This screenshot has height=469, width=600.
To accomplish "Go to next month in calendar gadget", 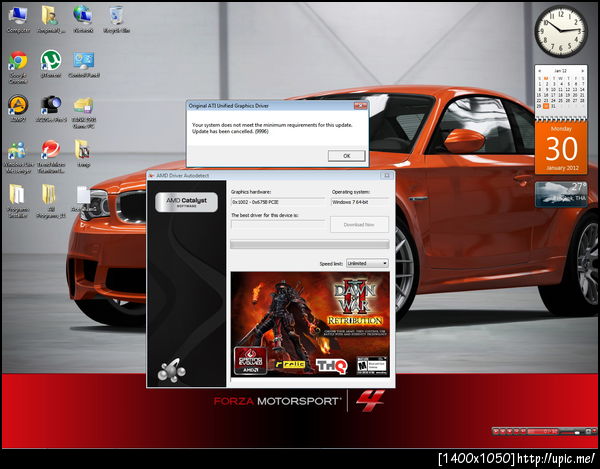I will coord(583,71).
